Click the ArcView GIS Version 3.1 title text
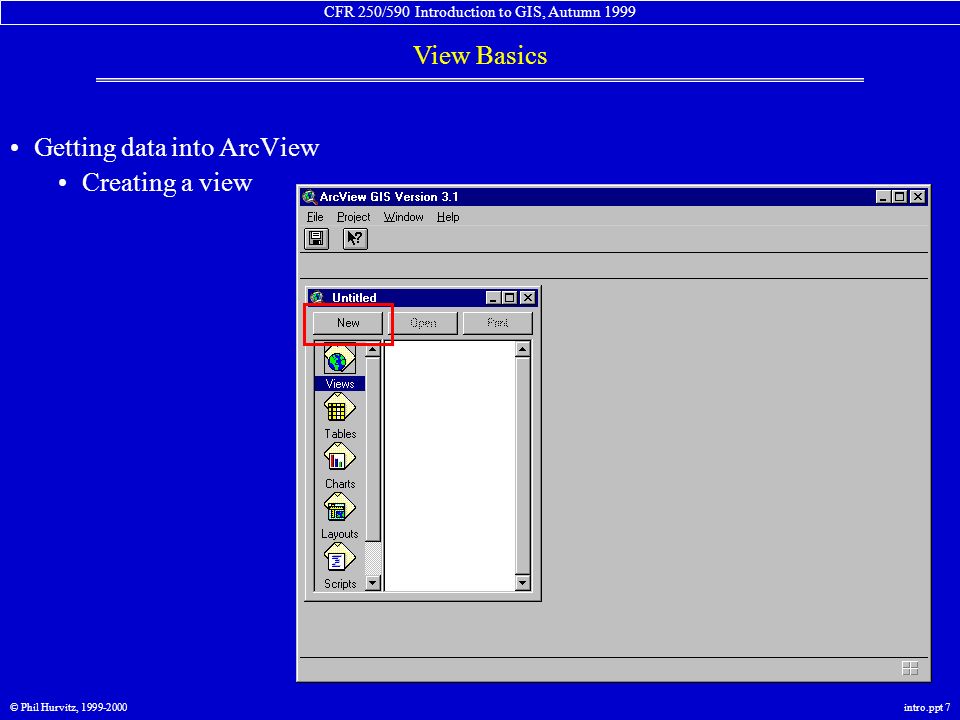The height and width of the screenshot is (720, 960). click(389, 197)
